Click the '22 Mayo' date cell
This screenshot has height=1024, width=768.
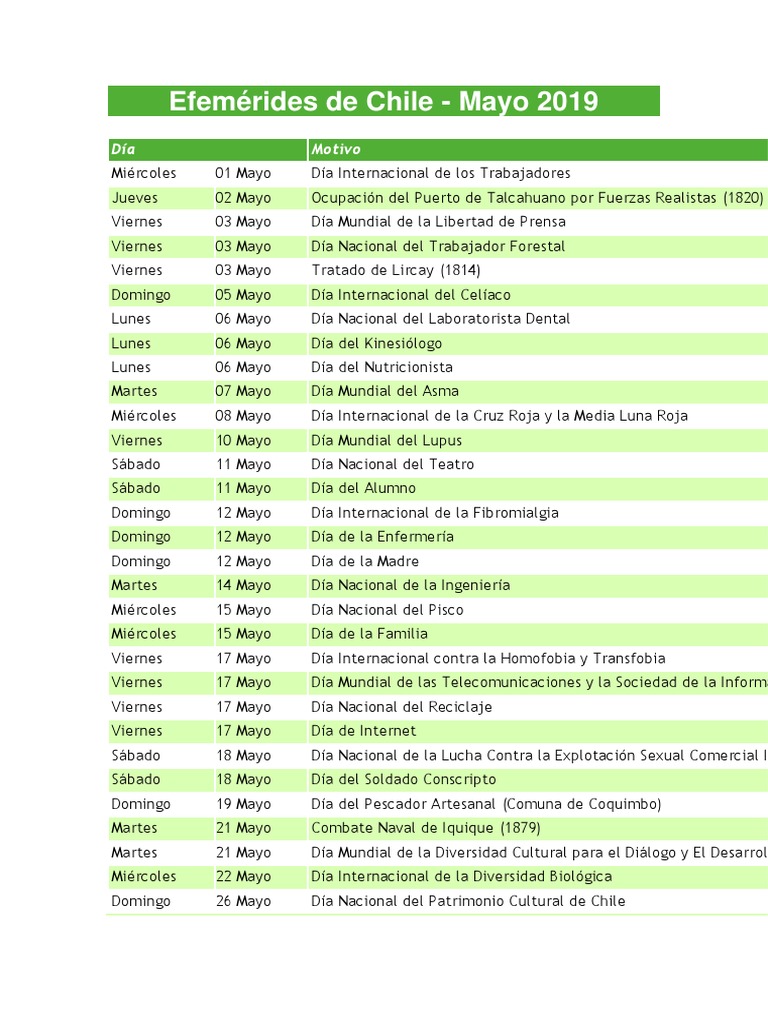[244, 876]
